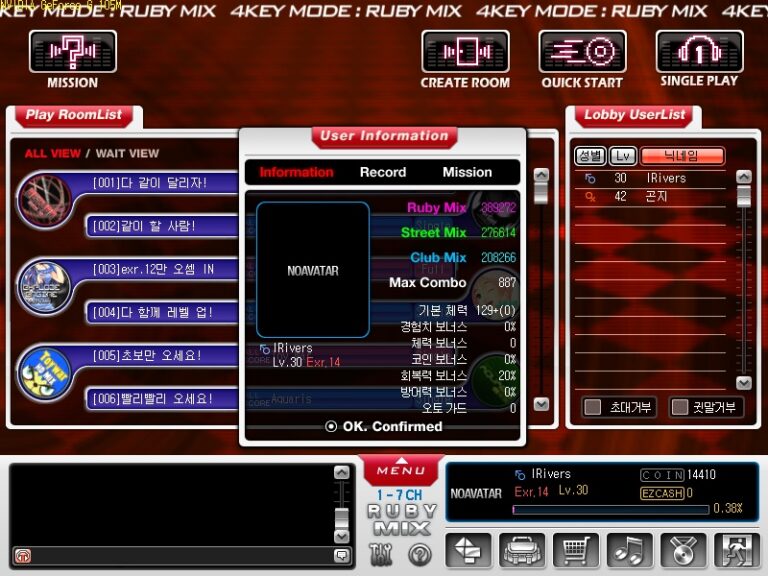
Task: Open the settings tools icon
Action: pos(382,554)
